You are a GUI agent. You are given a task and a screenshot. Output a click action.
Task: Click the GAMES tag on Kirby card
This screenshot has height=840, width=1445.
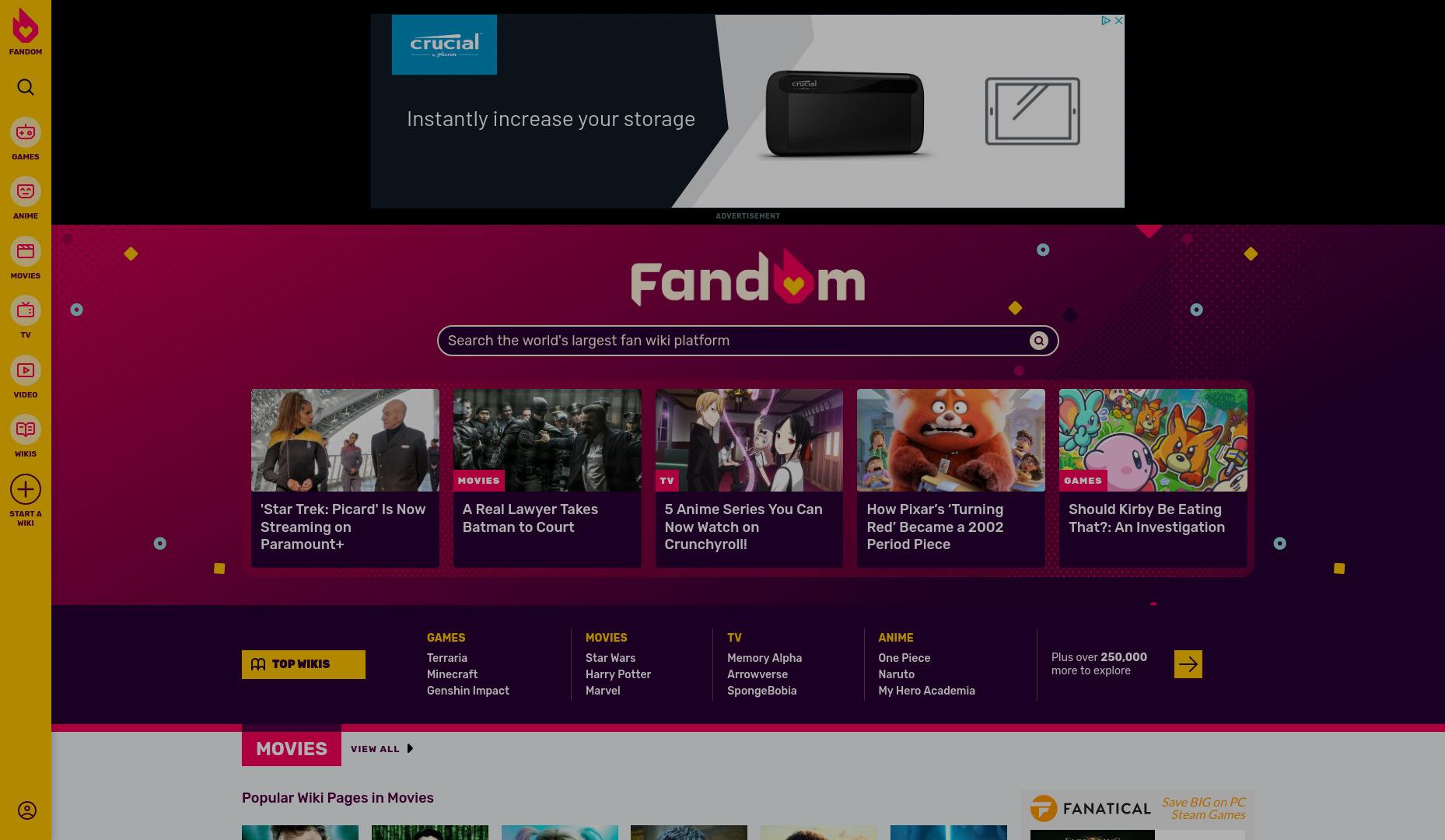[x=1083, y=481]
